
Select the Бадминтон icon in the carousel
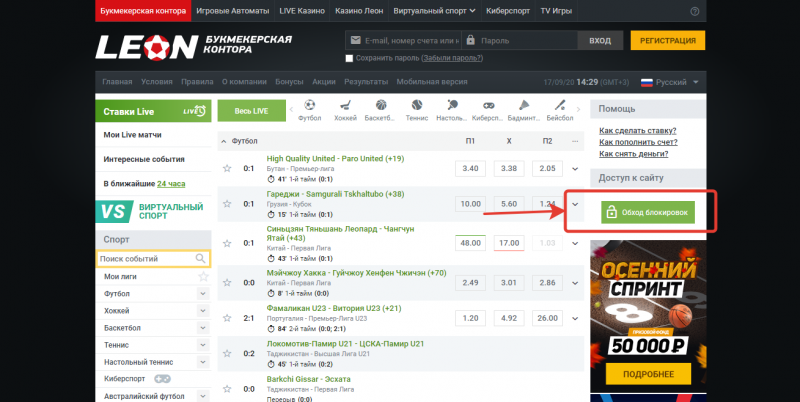coord(524,105)
